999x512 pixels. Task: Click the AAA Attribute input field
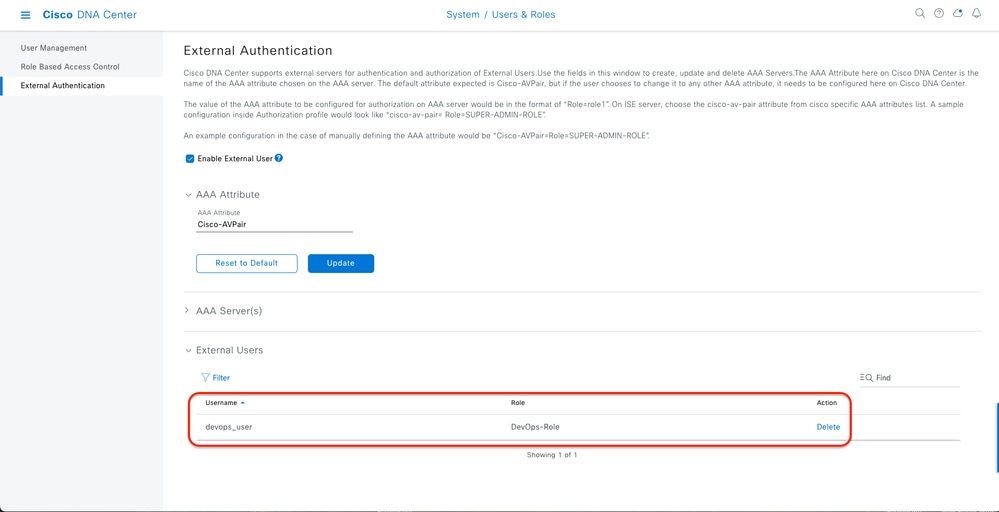275,225
